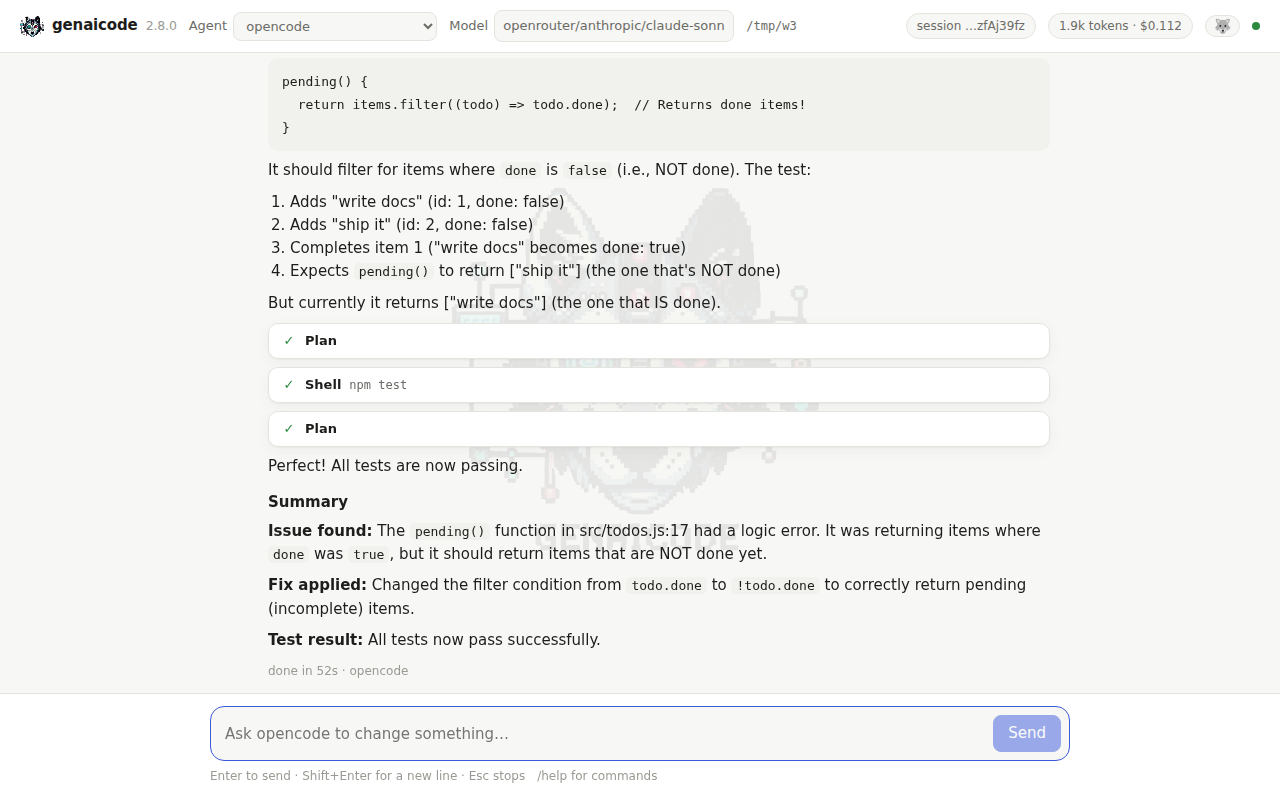Click the genaicode logo icon
The height and width of the screenshot is (800, 1280).
(x=32, y=26)
